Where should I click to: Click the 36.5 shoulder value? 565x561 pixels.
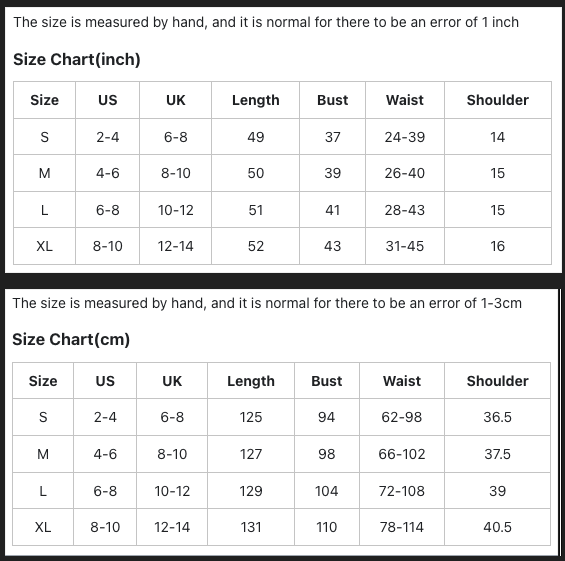coord(498,417)
